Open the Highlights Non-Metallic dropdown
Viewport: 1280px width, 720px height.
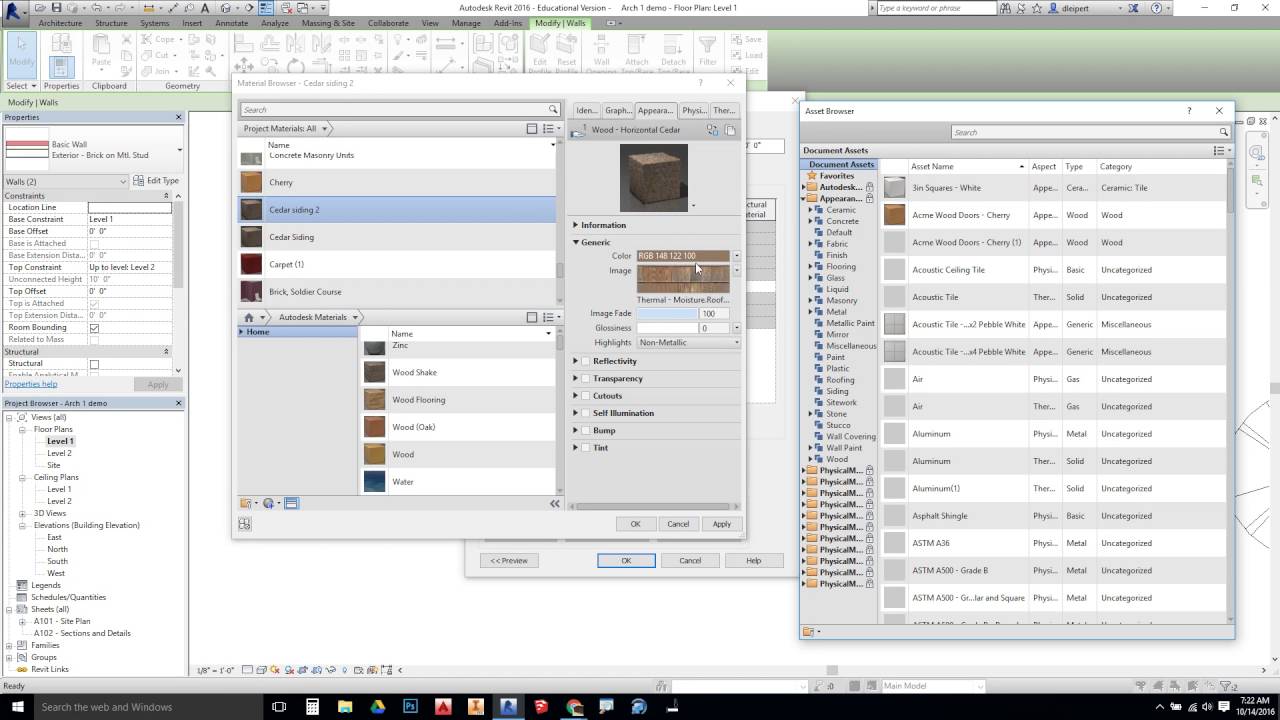click(689, 343)
